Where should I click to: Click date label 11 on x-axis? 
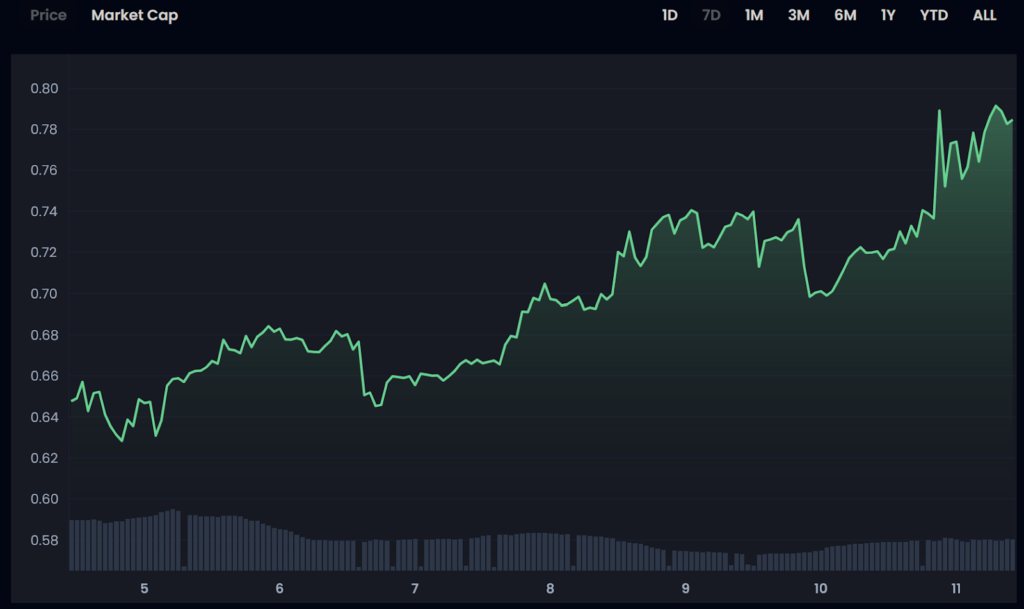click(956, 588)
